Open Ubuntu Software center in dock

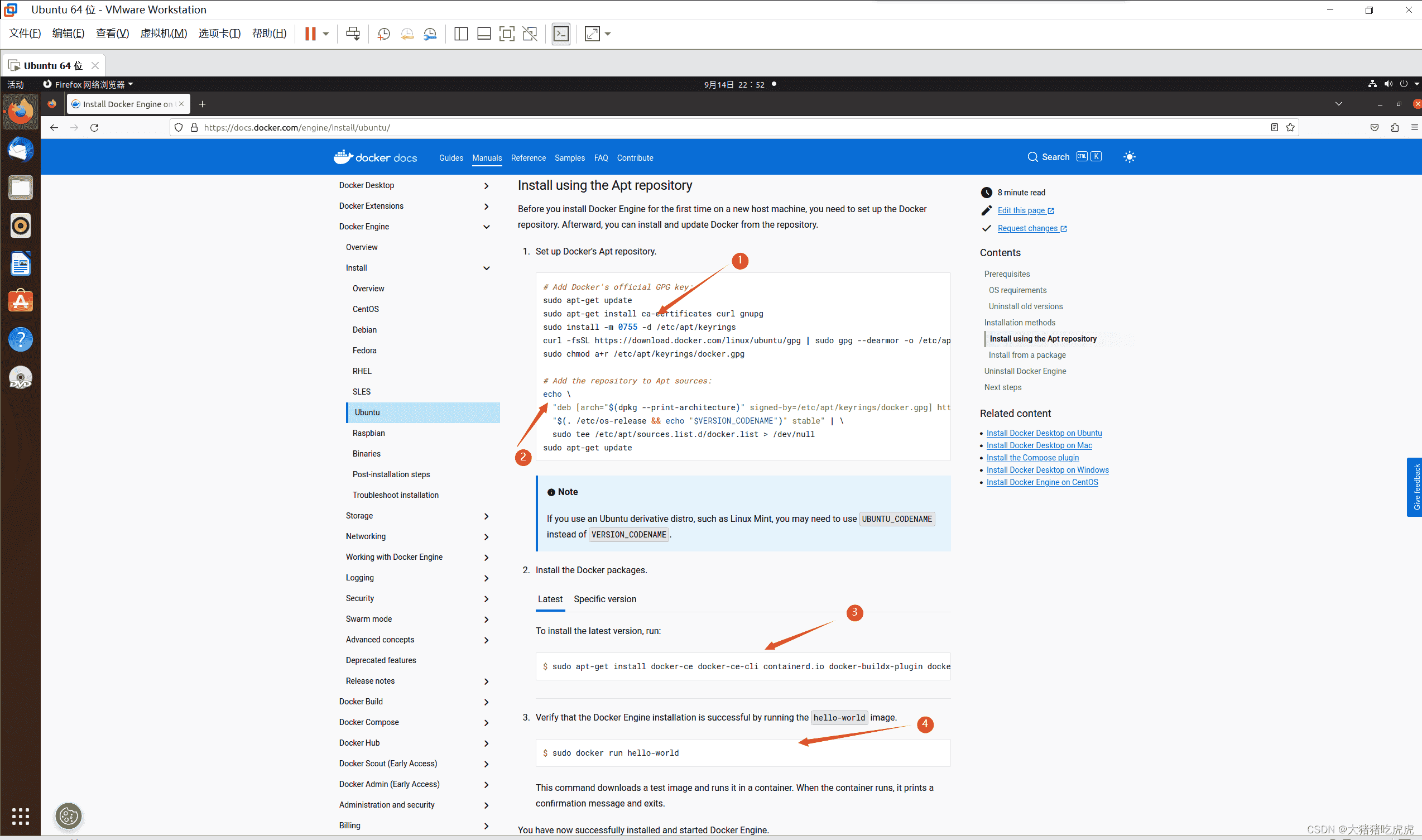pos(21,301)
